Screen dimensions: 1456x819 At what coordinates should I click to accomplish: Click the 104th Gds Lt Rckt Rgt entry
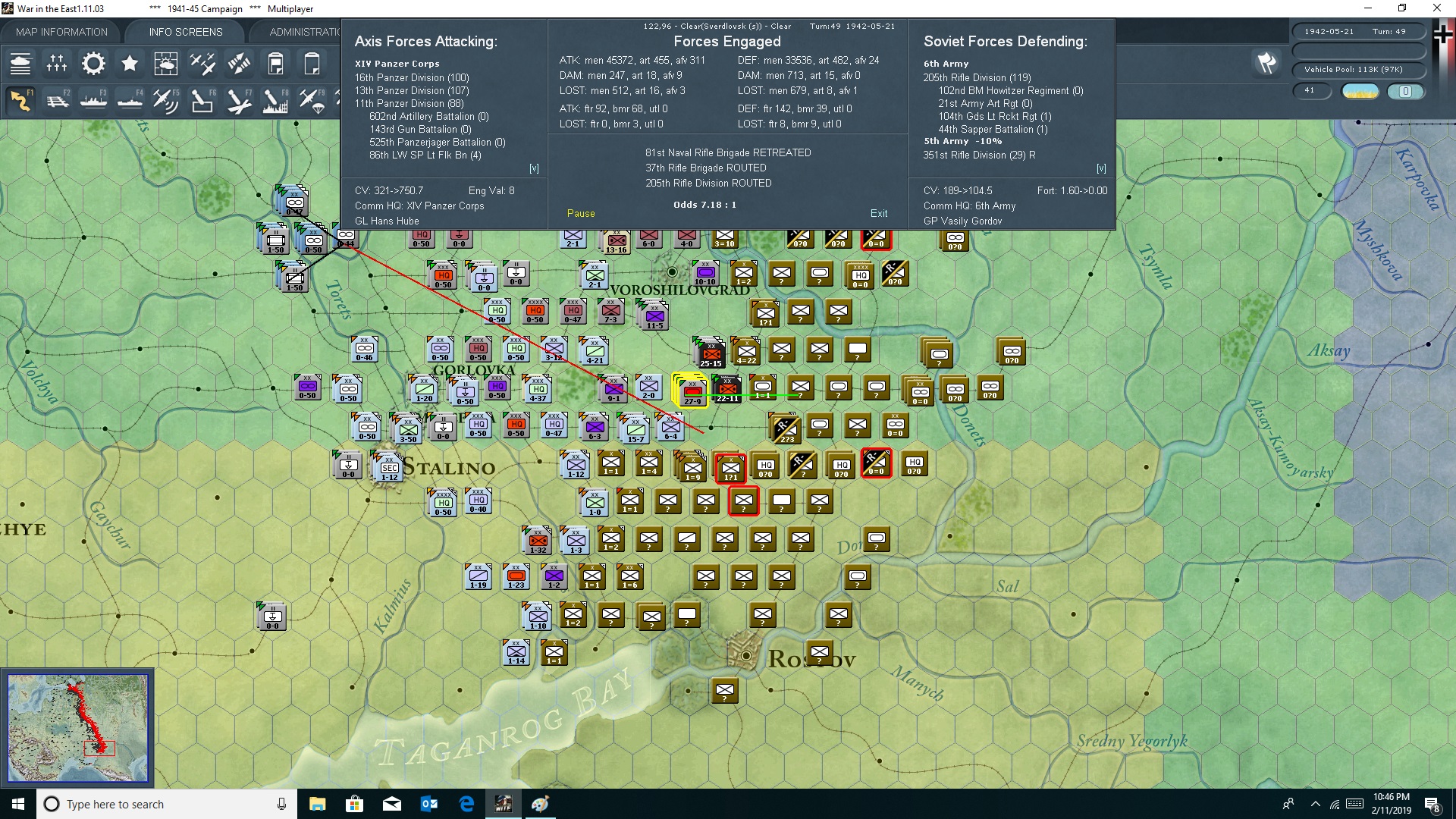pos(995,117)
